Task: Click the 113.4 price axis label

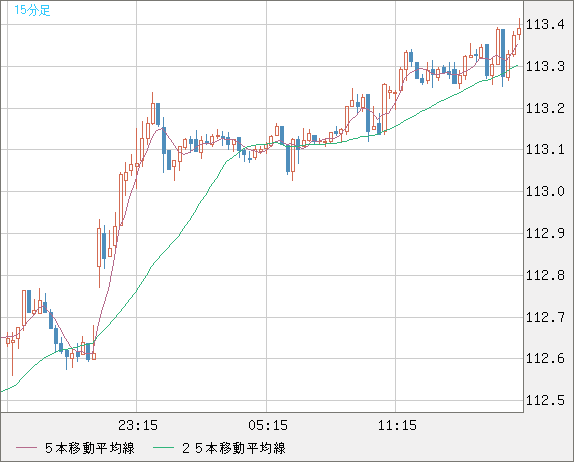Action: [x=545, y=25]
